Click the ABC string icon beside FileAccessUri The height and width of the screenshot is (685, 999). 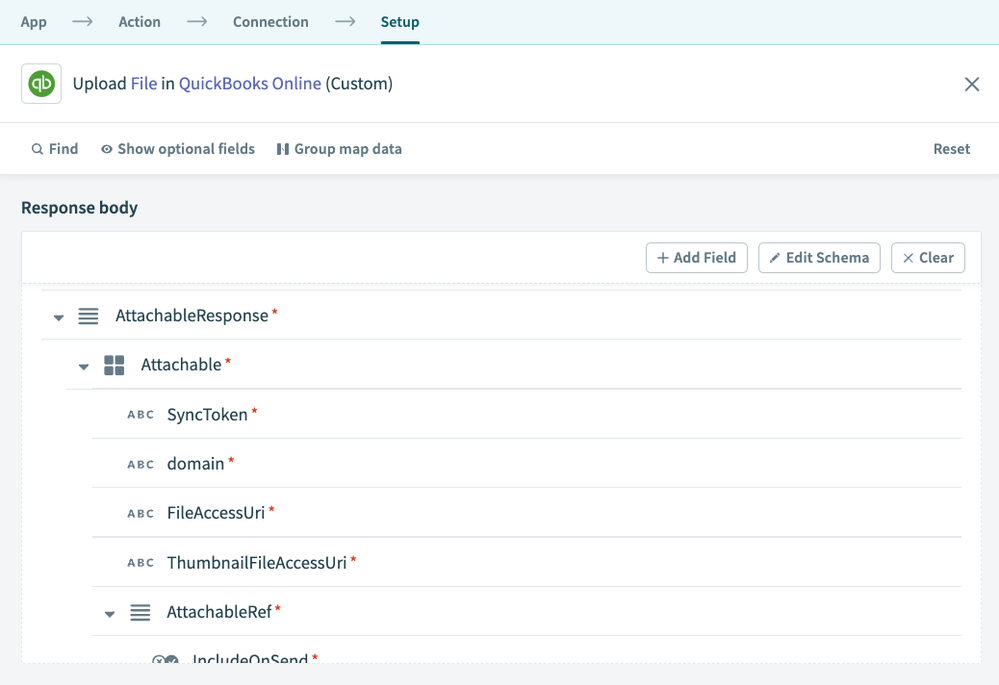(x=141, y=514)
